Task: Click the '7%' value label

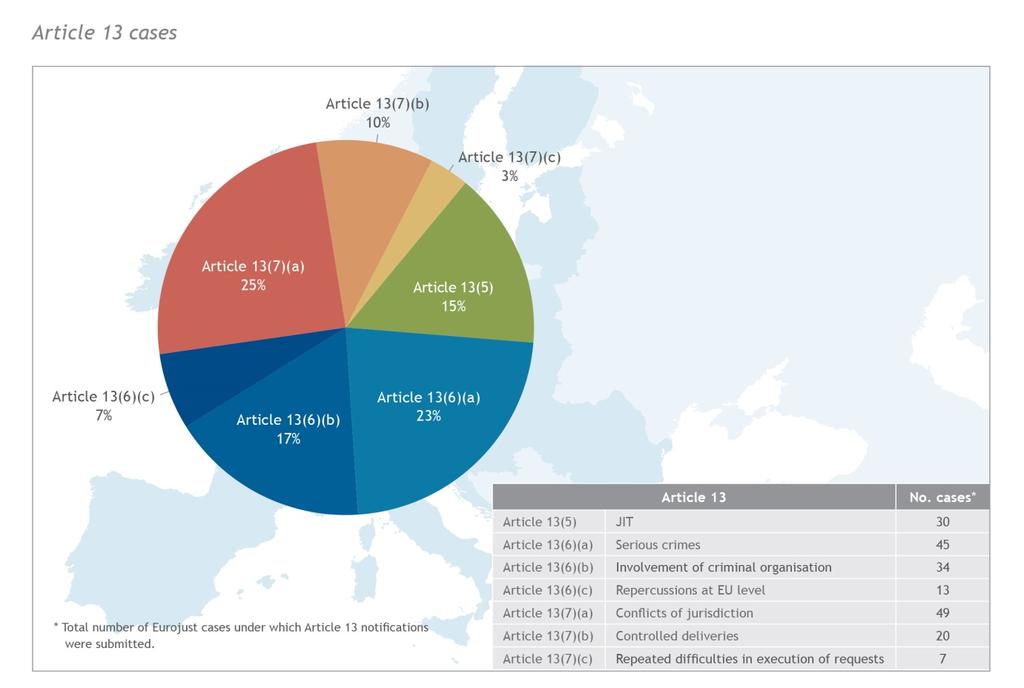Action: point(103,415)
